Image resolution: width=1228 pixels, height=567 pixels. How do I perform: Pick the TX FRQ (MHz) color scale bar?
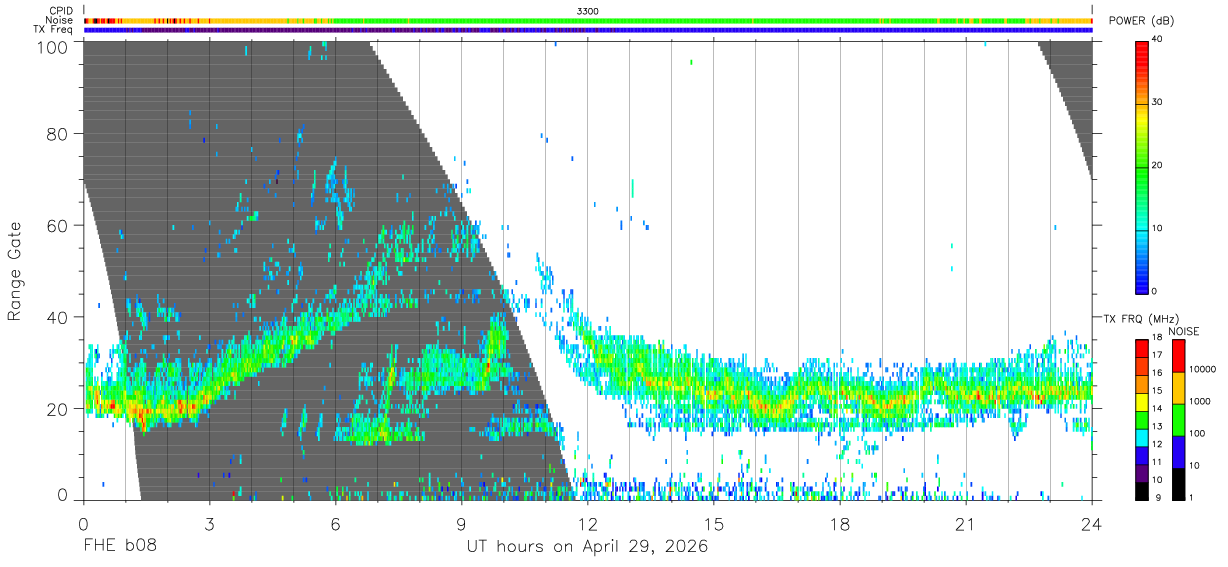[x=1142, y=420]
